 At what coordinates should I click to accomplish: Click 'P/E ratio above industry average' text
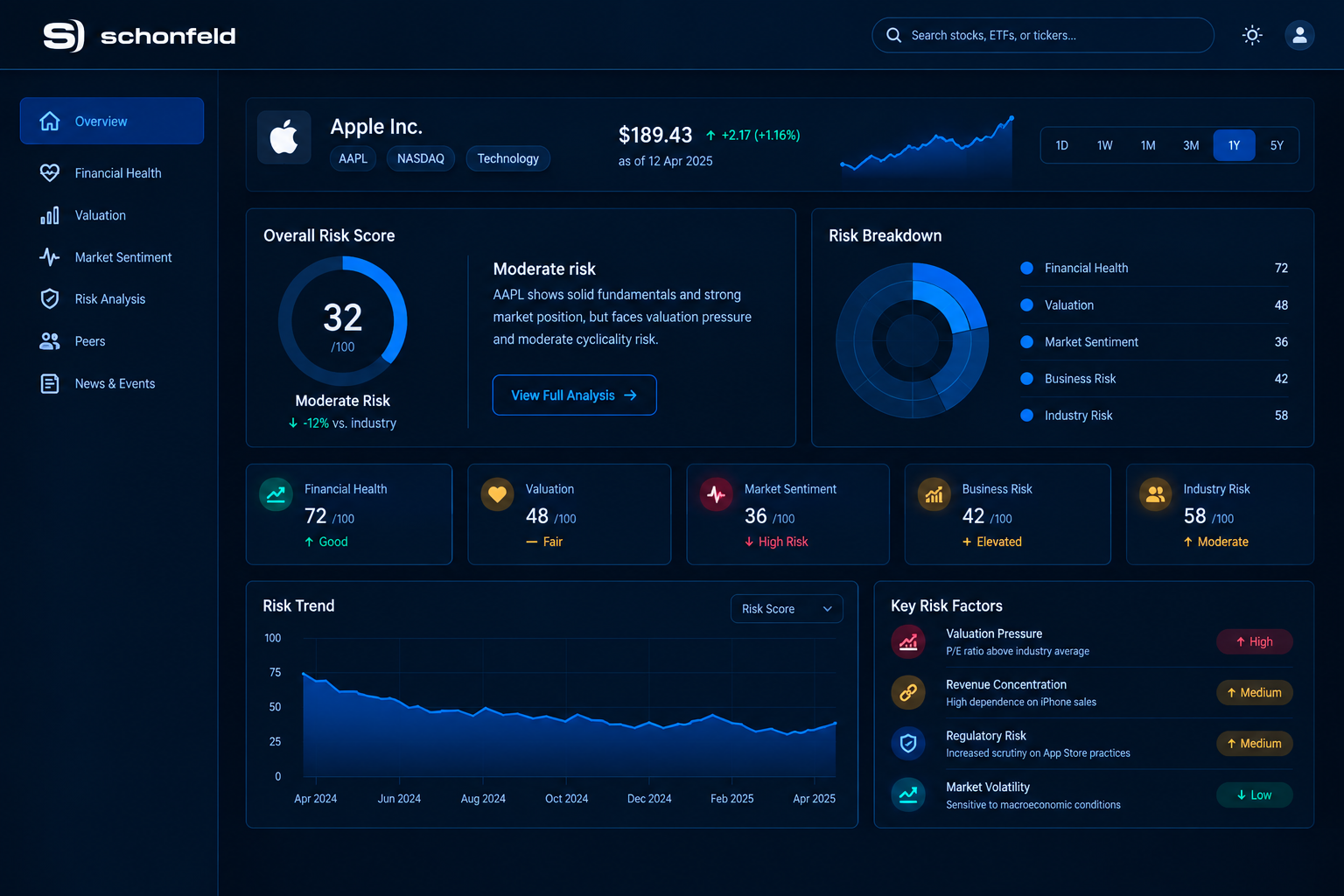coord(1018,651)
